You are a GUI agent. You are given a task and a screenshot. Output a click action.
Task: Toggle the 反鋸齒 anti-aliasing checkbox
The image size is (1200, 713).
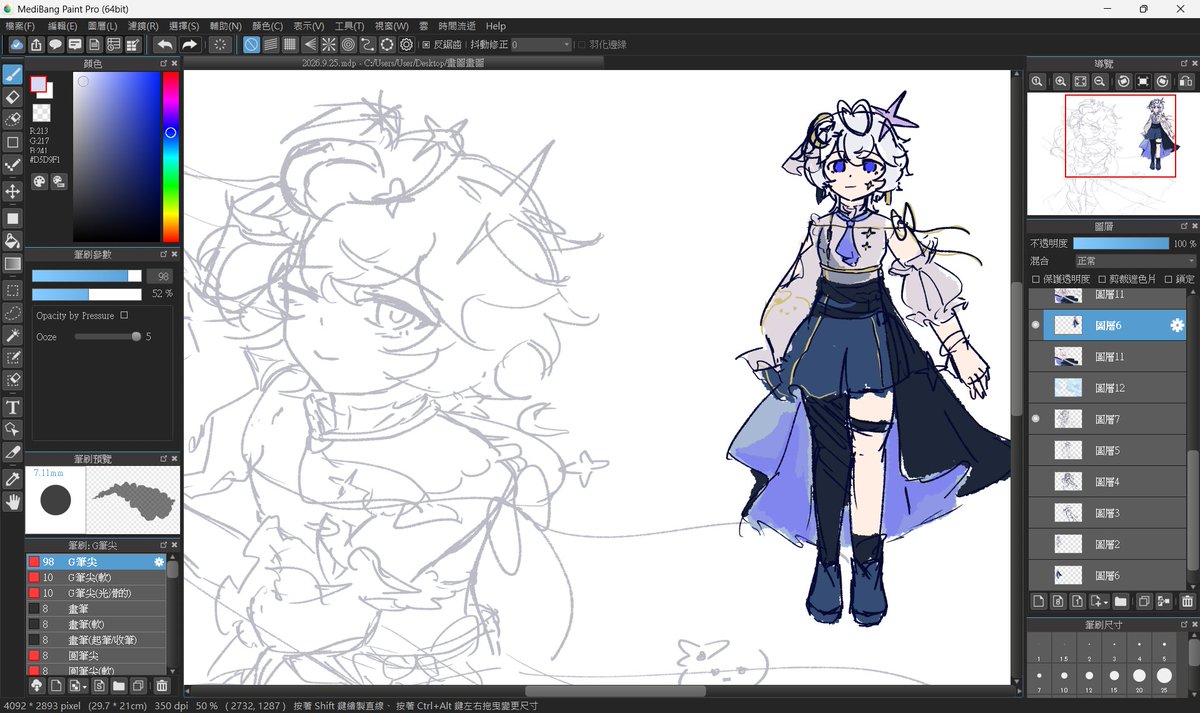click(x=426, y=45)
